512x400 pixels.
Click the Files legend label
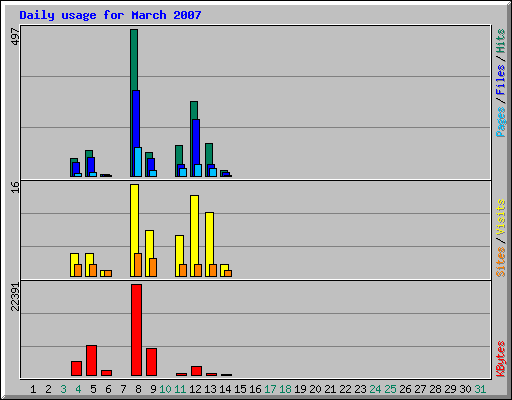pyautogui.click(x=501, y=79)
